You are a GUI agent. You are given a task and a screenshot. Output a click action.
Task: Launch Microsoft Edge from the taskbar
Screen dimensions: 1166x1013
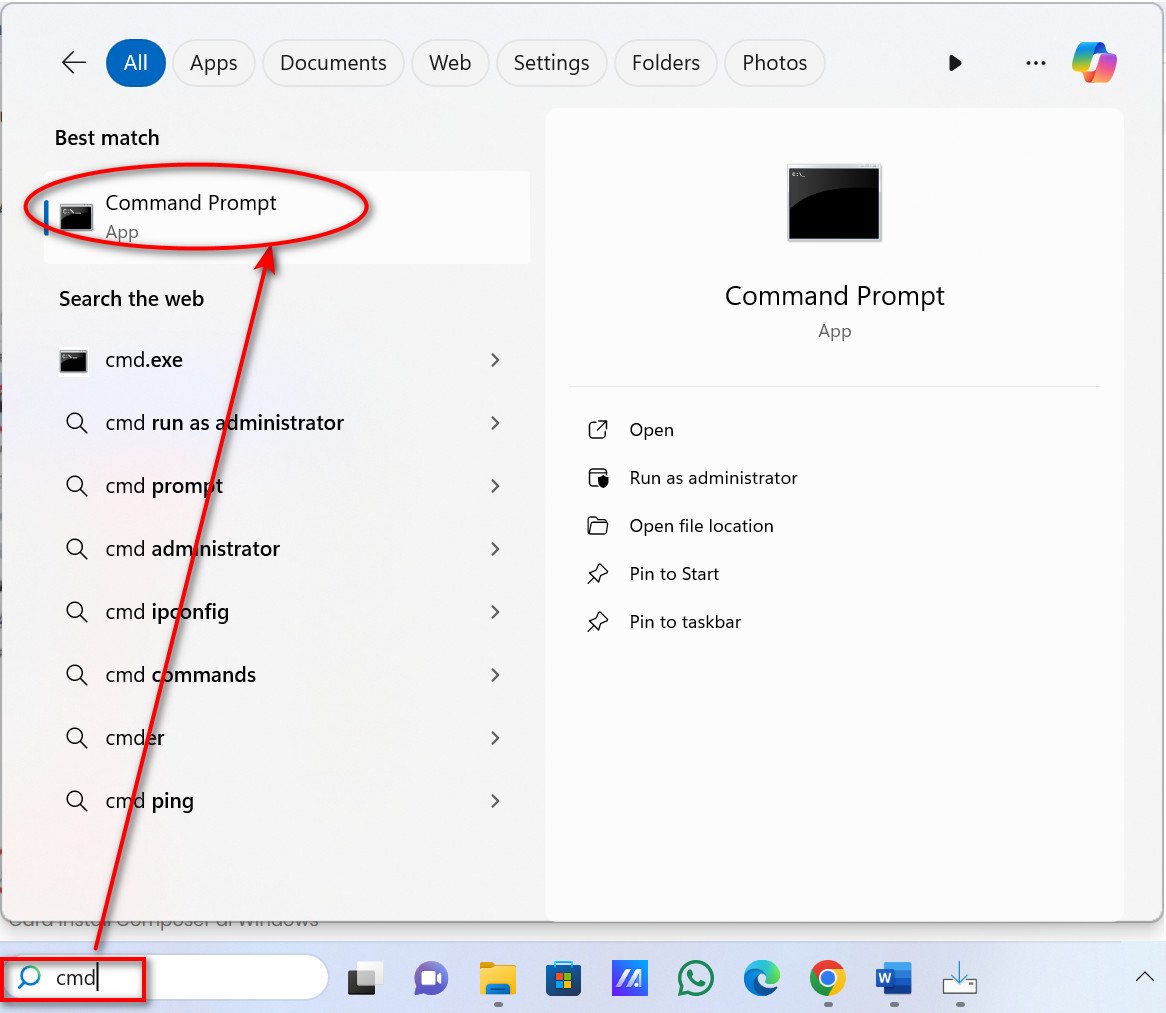(761, 979)
